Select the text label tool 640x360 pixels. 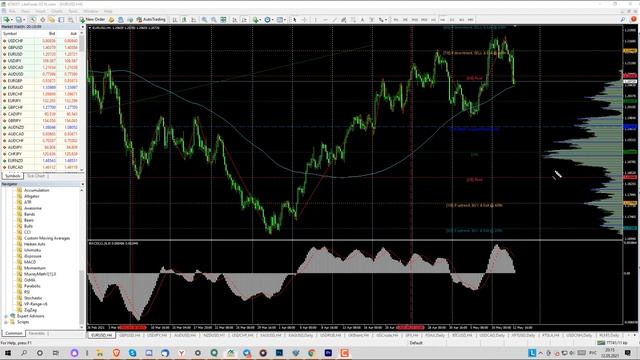click(371, 19)
